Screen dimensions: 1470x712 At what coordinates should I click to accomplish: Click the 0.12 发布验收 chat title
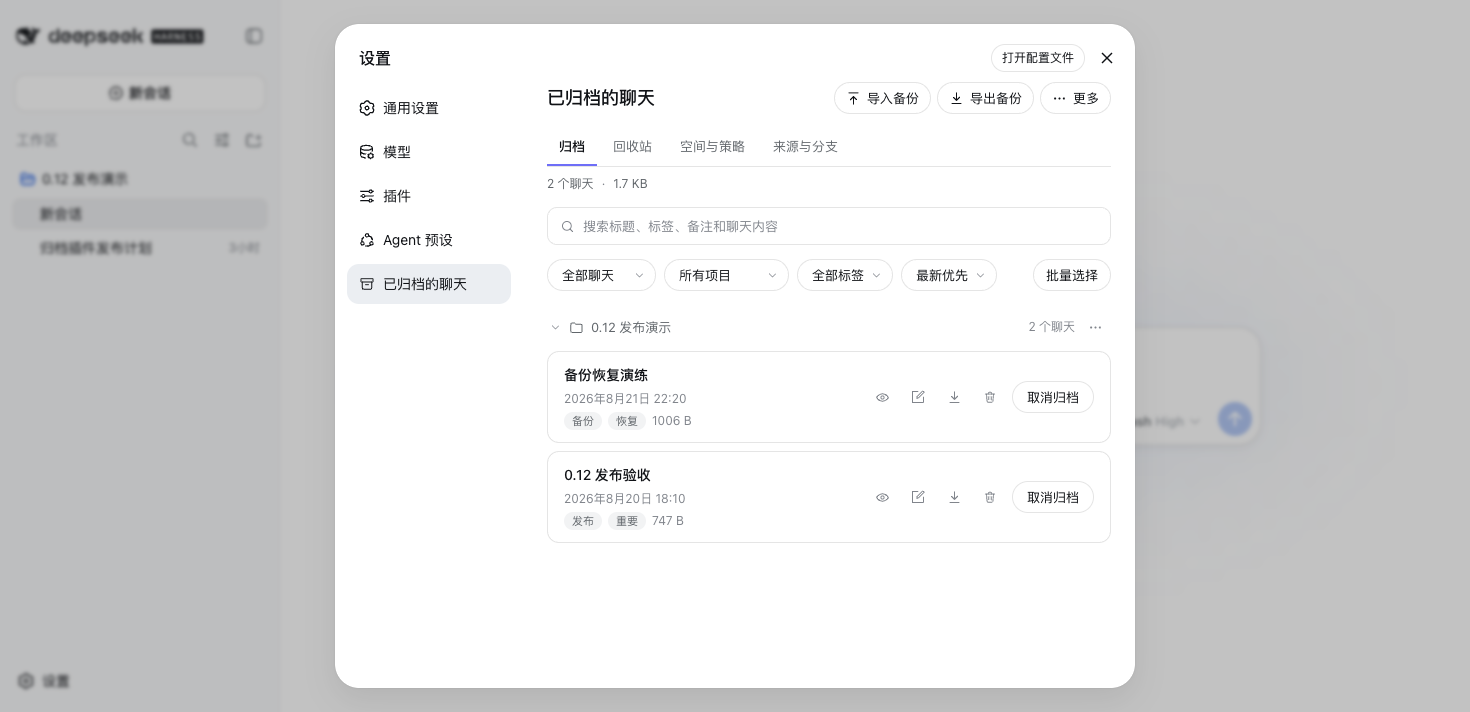click(607, 475)
